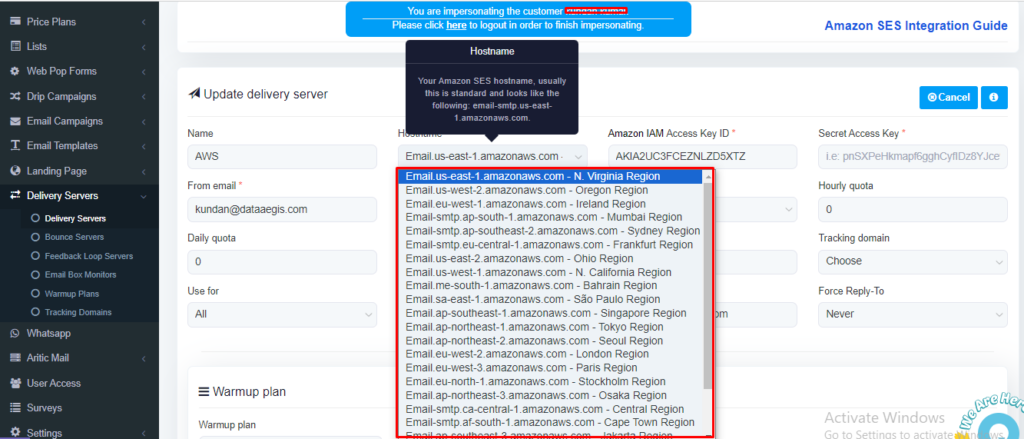Open the Amazon SES Integration Guide link
Screen dimensions: 1024x439
tap(916, 25)
